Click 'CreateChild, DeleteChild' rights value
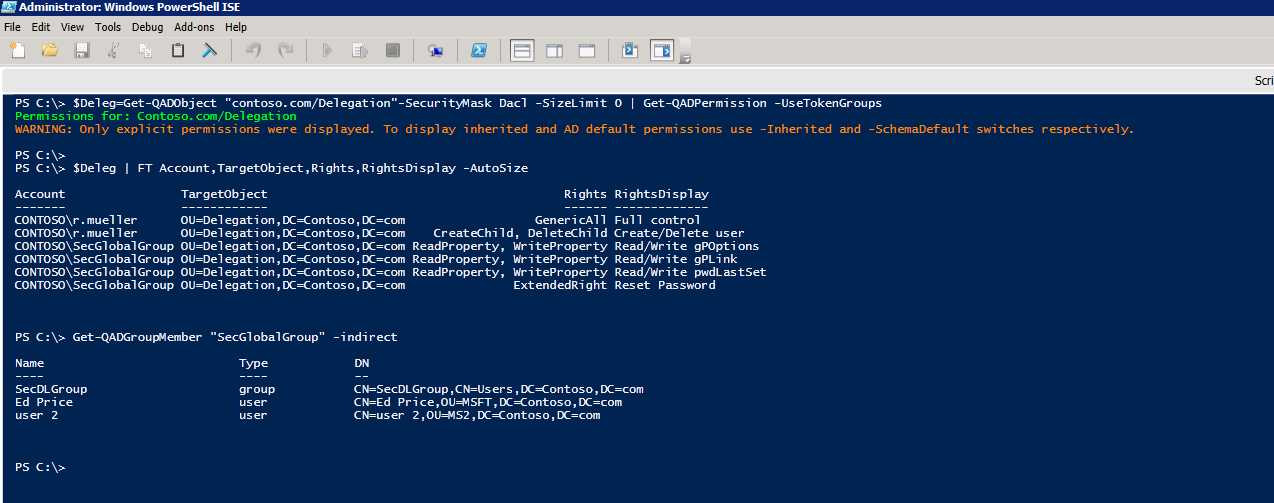This screenshot has width=1274, height=503. [520, 233]
